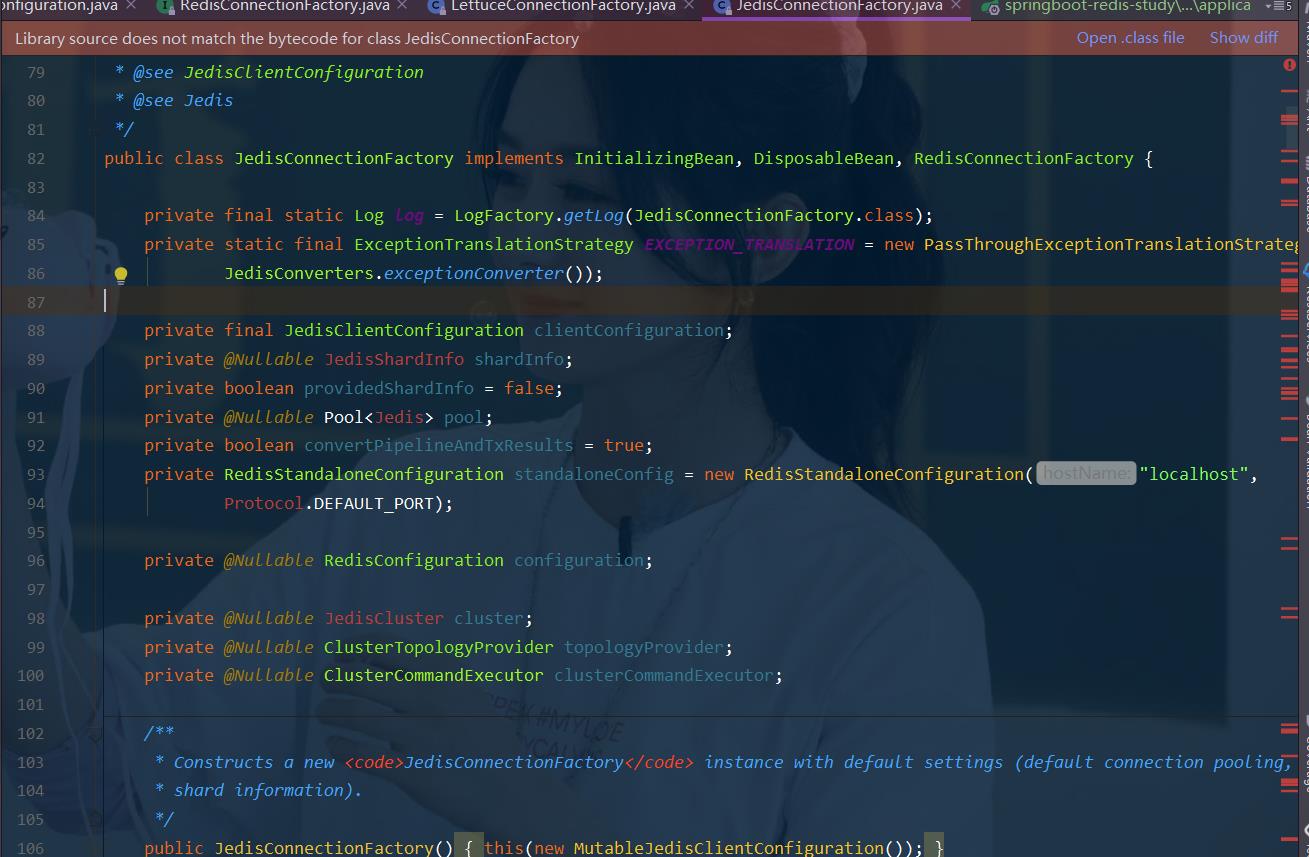This screenshot has height=857, width=1309.
Task: Click JedisCluster type on line 98
Action: (384, 618)
